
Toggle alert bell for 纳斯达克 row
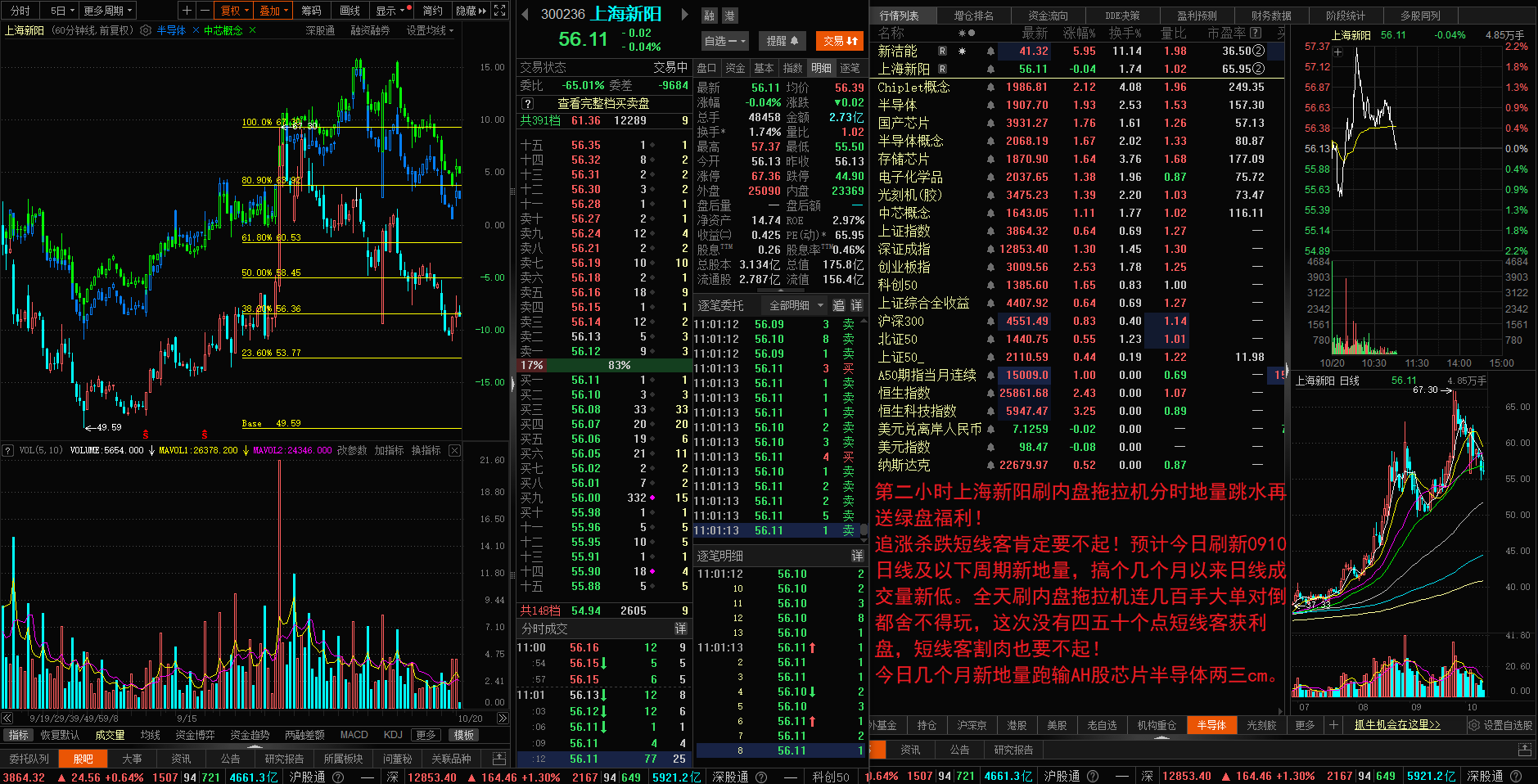pos(990,465)
